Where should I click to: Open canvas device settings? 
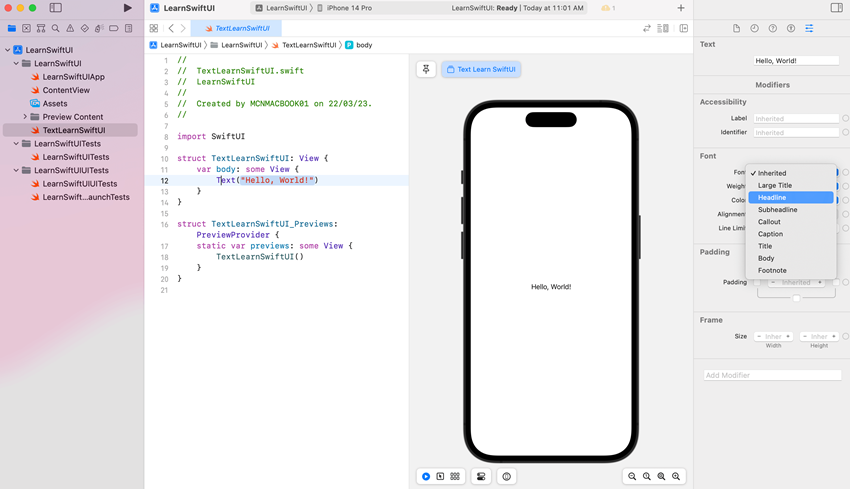pyautogui.click(x=481, y=477)
